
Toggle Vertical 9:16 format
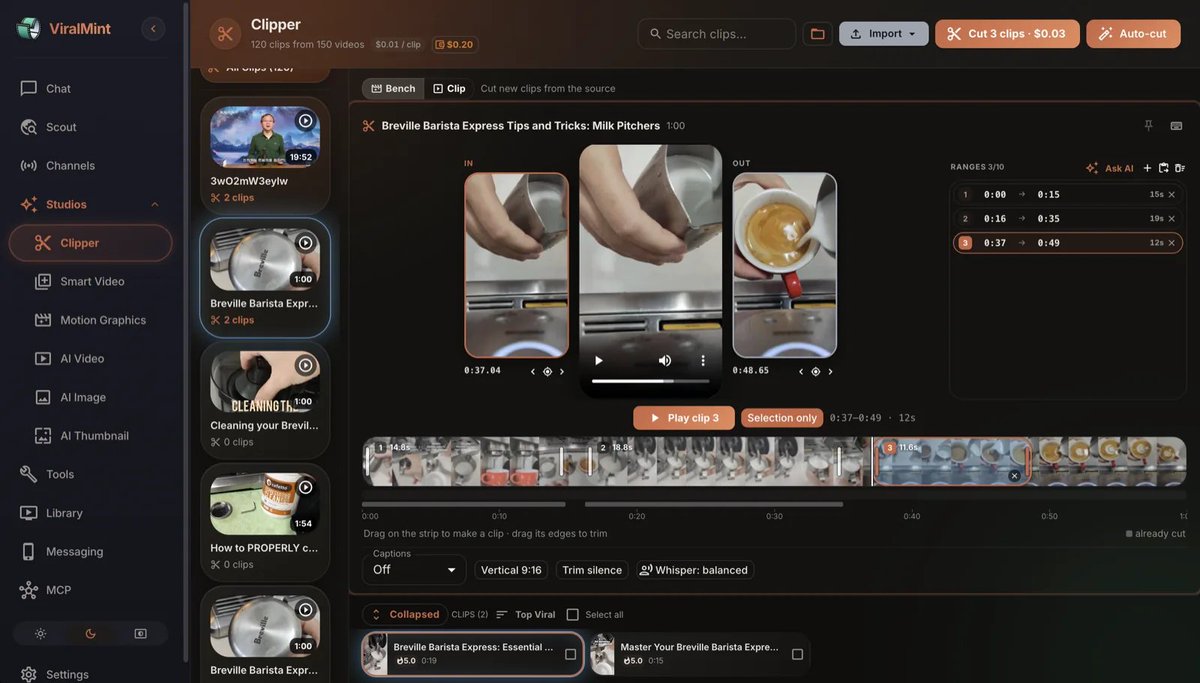[x=511, y=570]
